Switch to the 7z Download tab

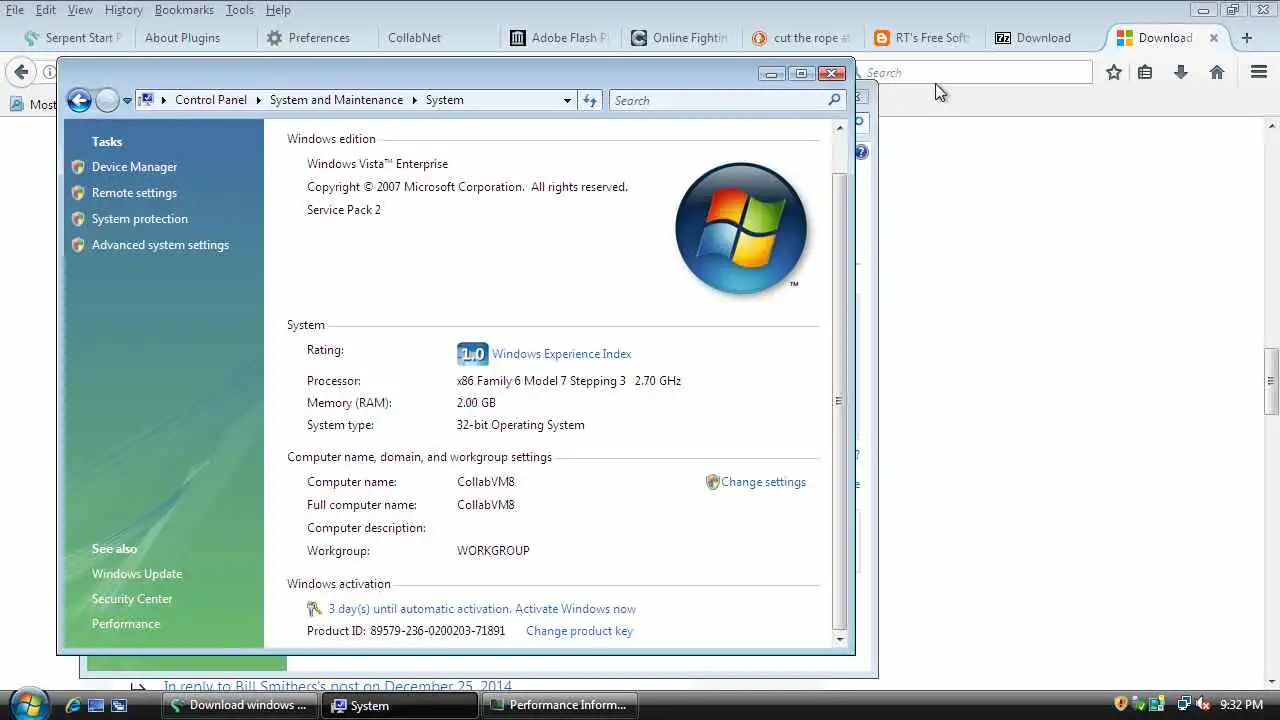pyautogui.click(x=1042, y=38)
